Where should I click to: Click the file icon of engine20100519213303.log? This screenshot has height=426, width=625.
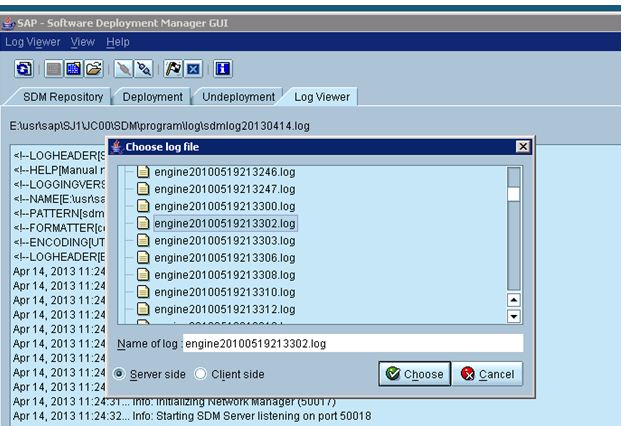tap(143, 240)
